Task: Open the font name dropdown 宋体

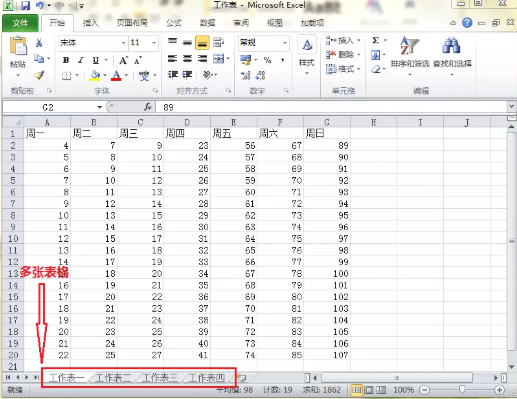Action: 123,43
